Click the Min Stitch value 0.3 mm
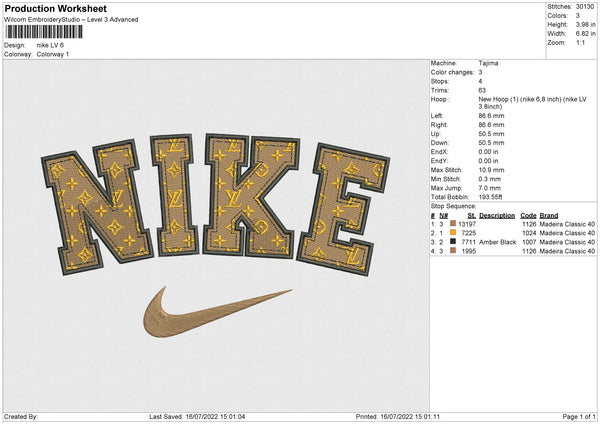The width and height of the screenshot is (600, 424). pyautogui.click(x=490, y=179)
